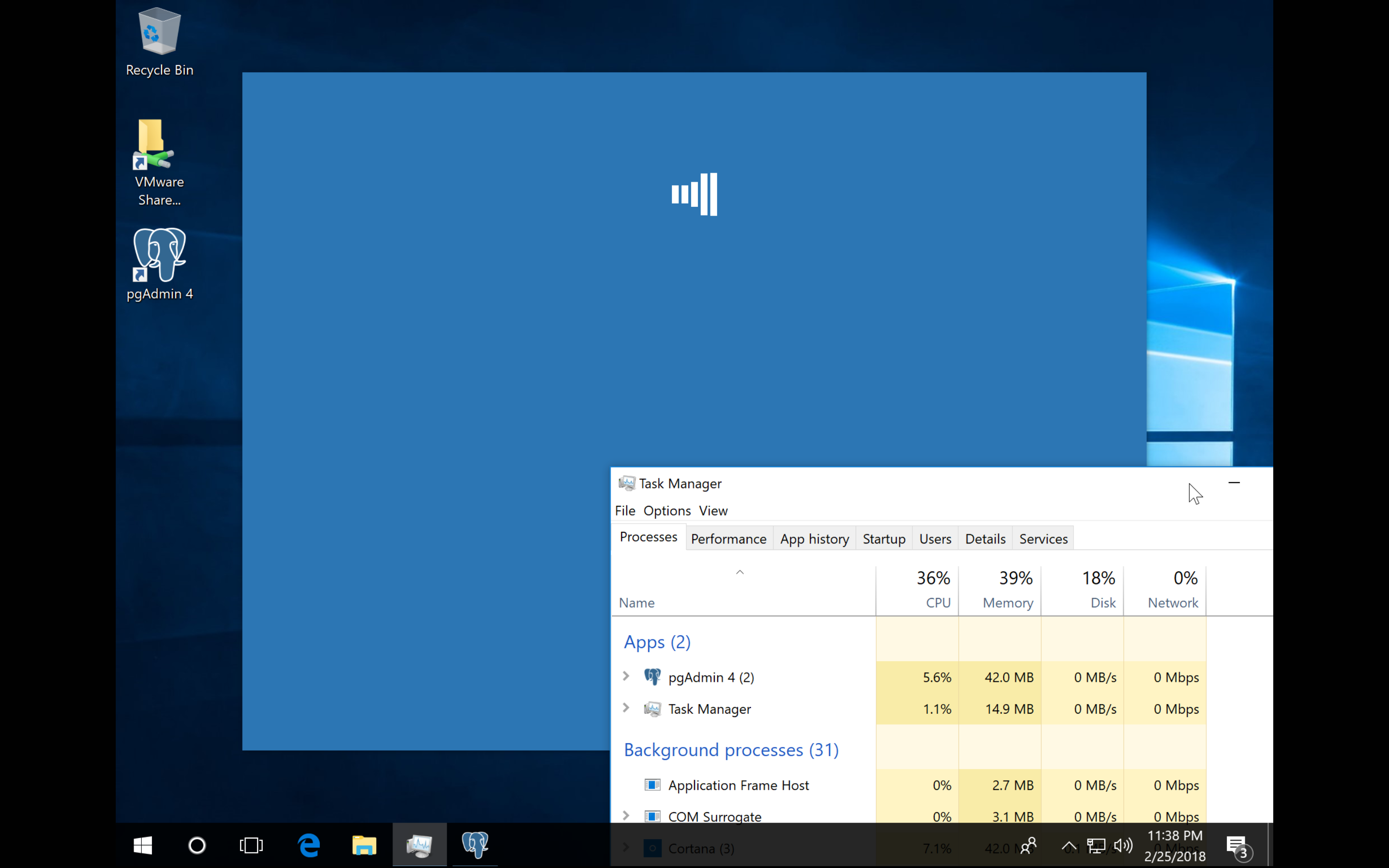Launch Microsoft Edge from the taskbar
Viewport: 1389px width, 868px height.
pos(309,845)
